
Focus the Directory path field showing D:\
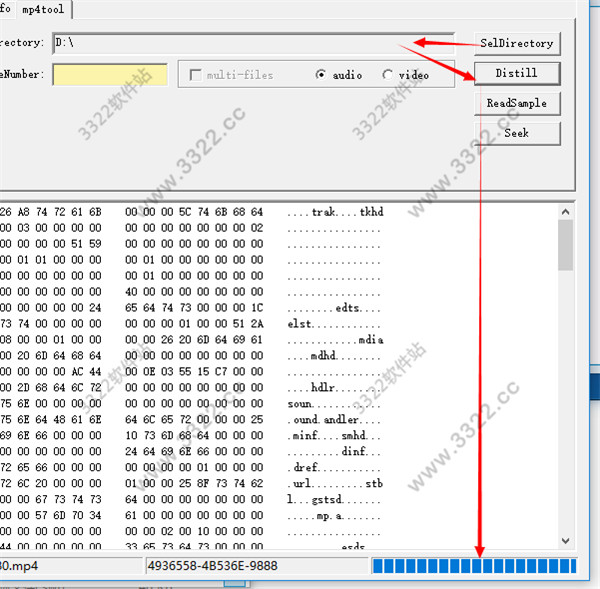tap(250, 43)
